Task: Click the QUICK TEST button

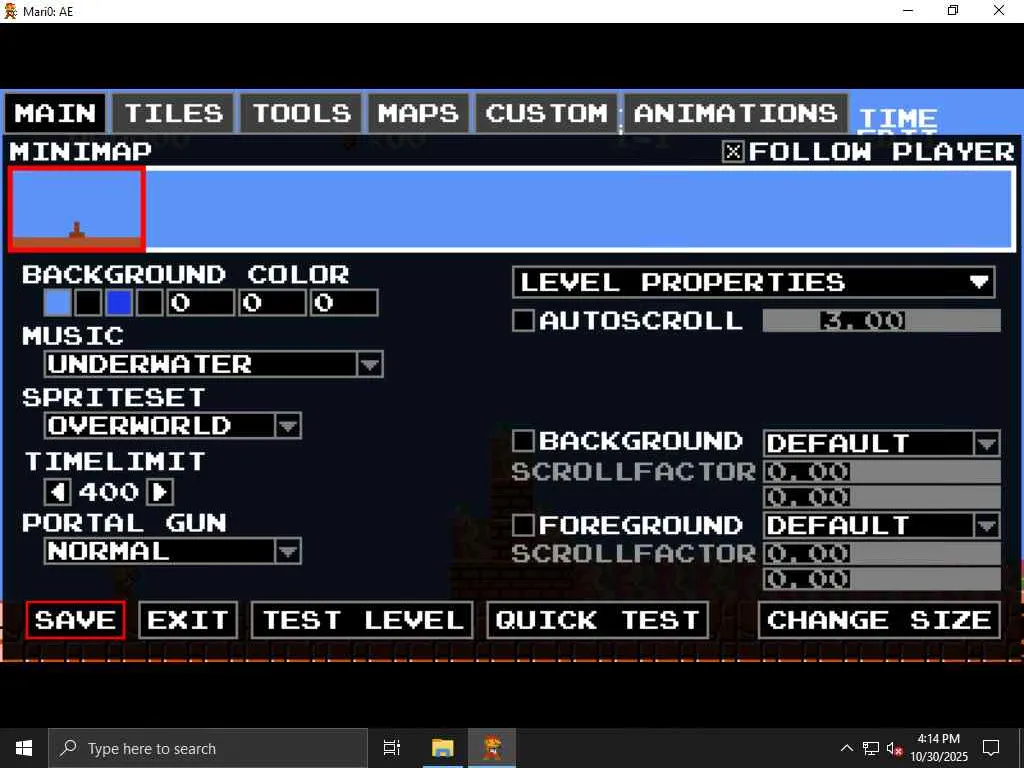Action: point(598,620)
